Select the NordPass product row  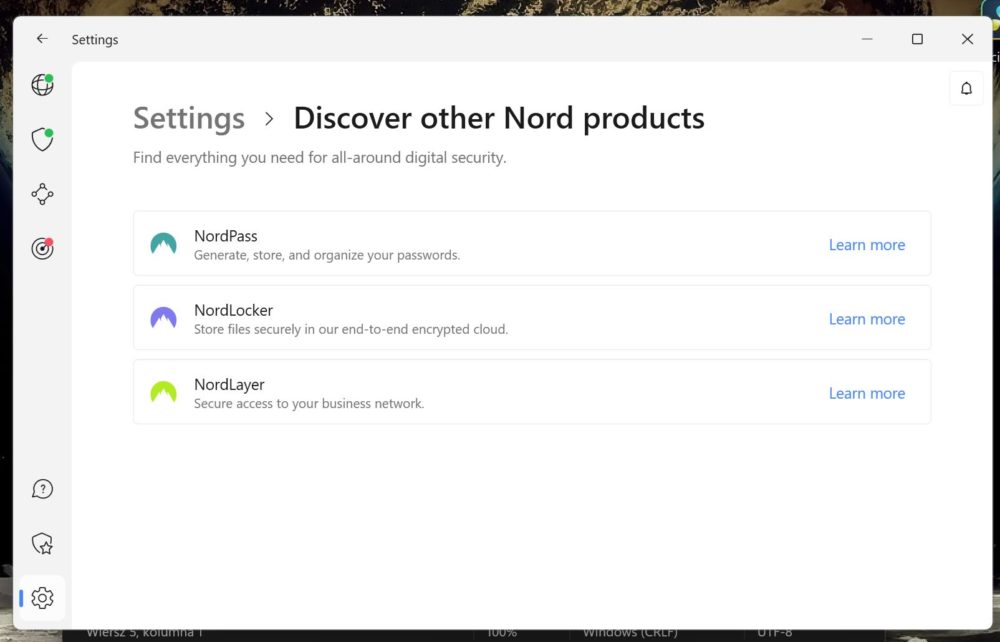(x=532, y=244)
